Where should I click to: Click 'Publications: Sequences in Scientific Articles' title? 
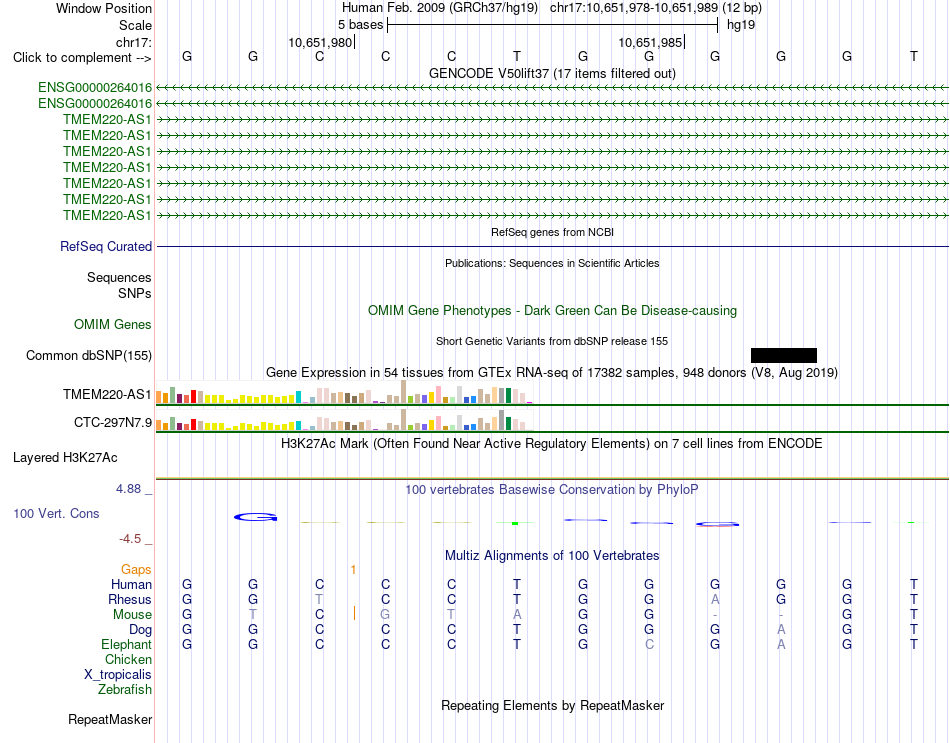(552, 263)
